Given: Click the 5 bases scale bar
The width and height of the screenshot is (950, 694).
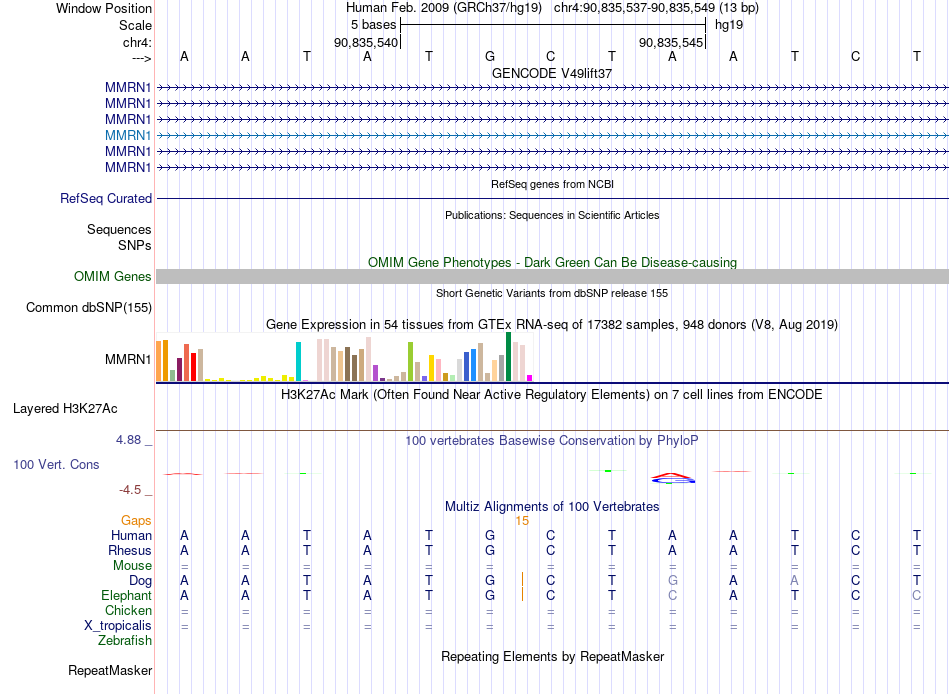Looking at the screenshot, I should pos(553,25).
